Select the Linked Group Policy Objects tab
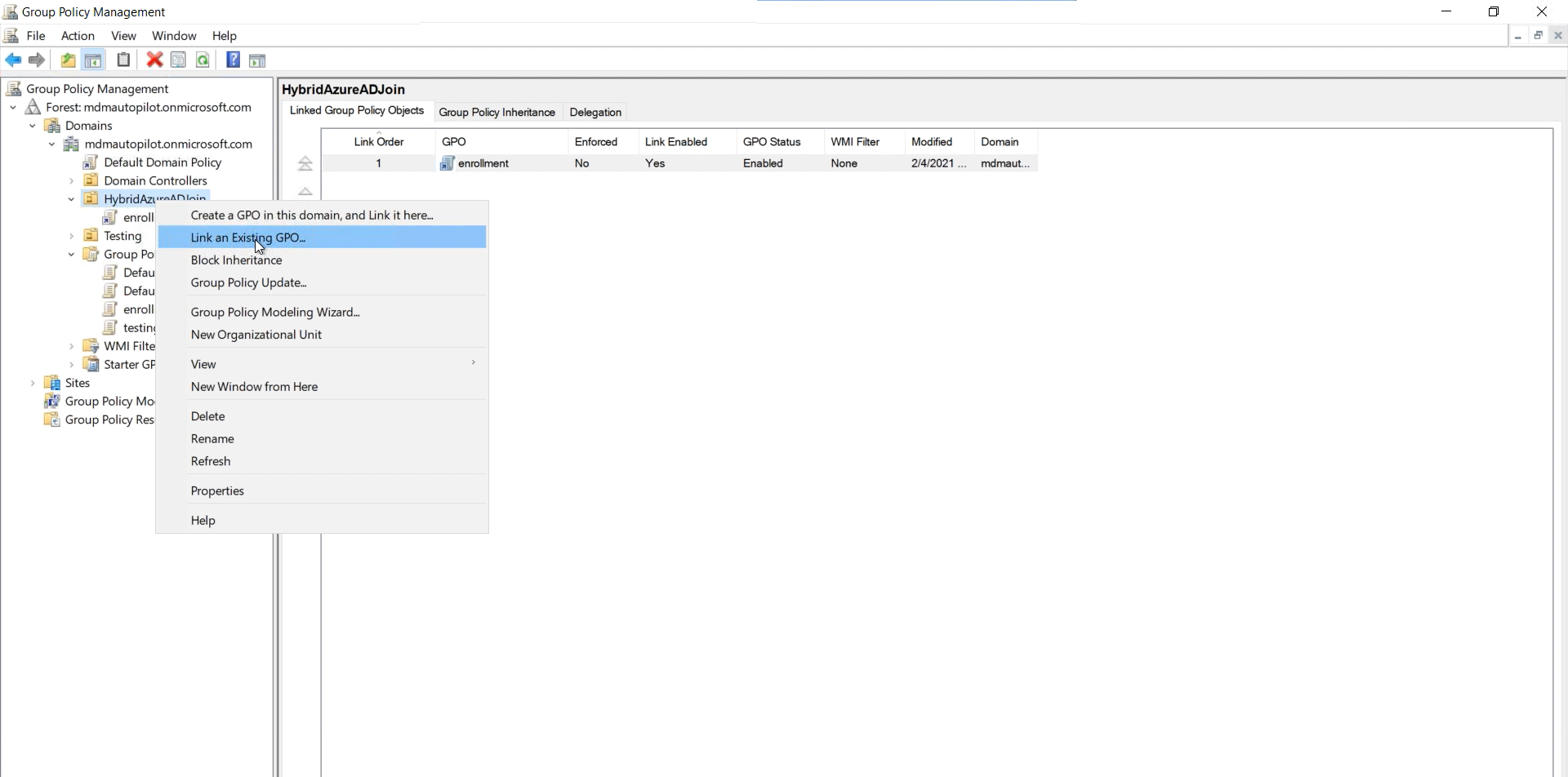 [357, 111]
